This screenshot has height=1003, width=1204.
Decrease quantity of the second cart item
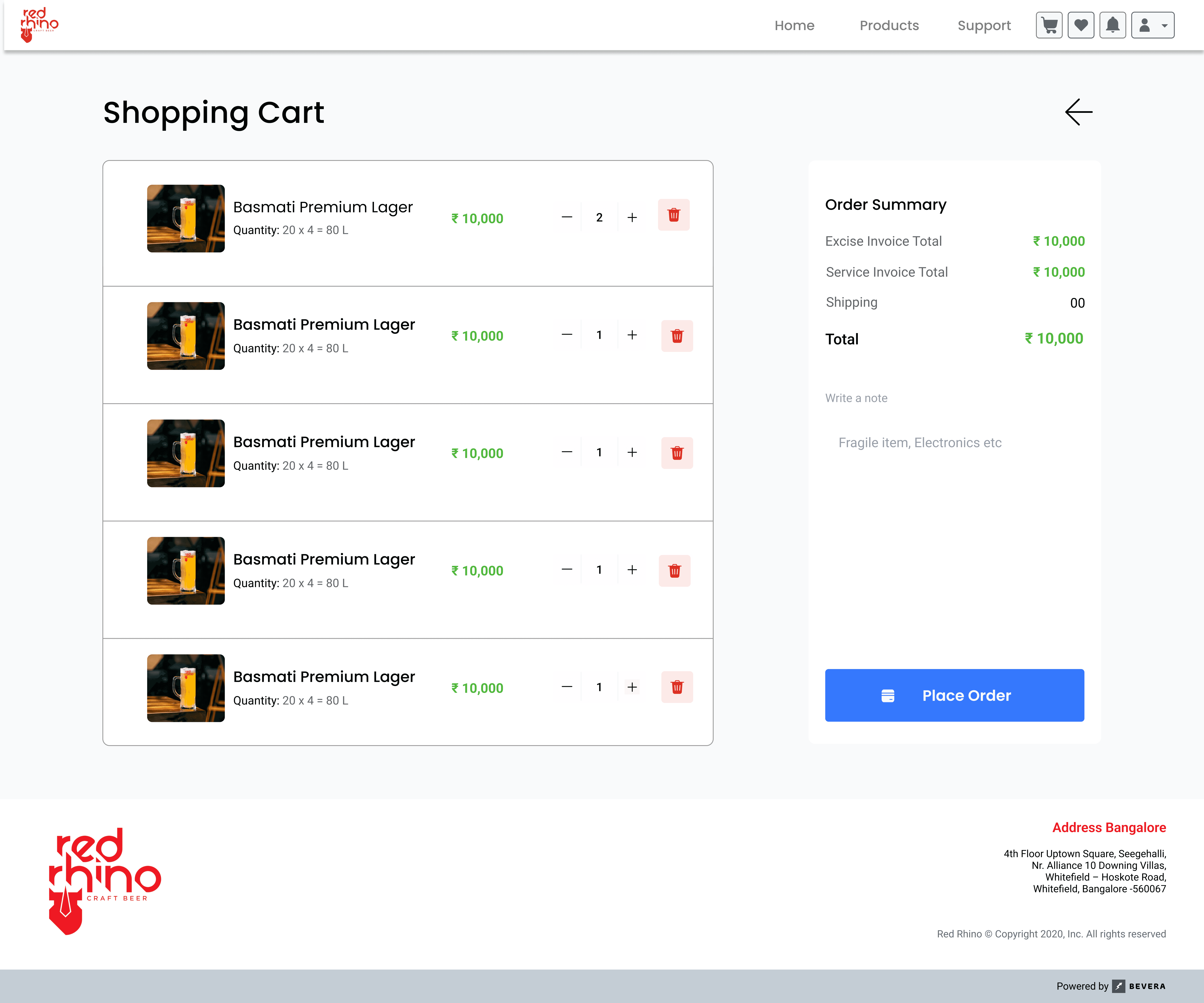coord(567,335)
